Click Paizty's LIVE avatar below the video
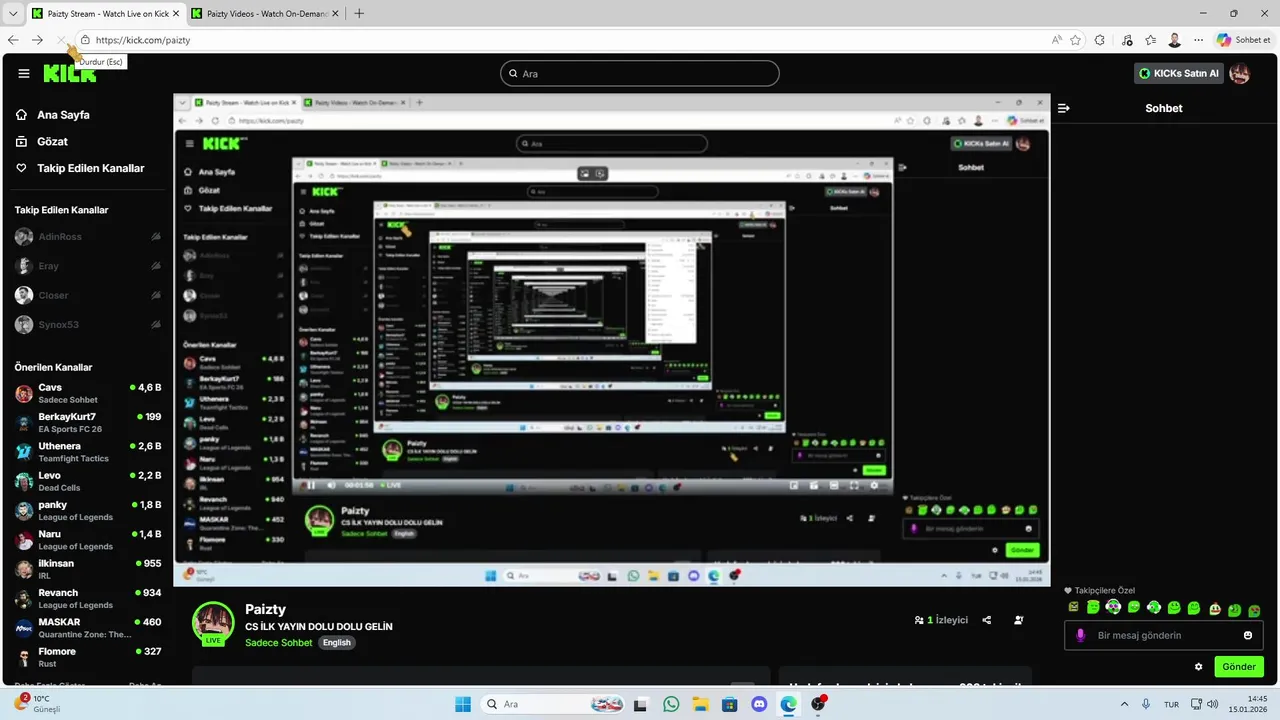Image resolution: width=1280 pixels, height=720 pixels. 213,623
